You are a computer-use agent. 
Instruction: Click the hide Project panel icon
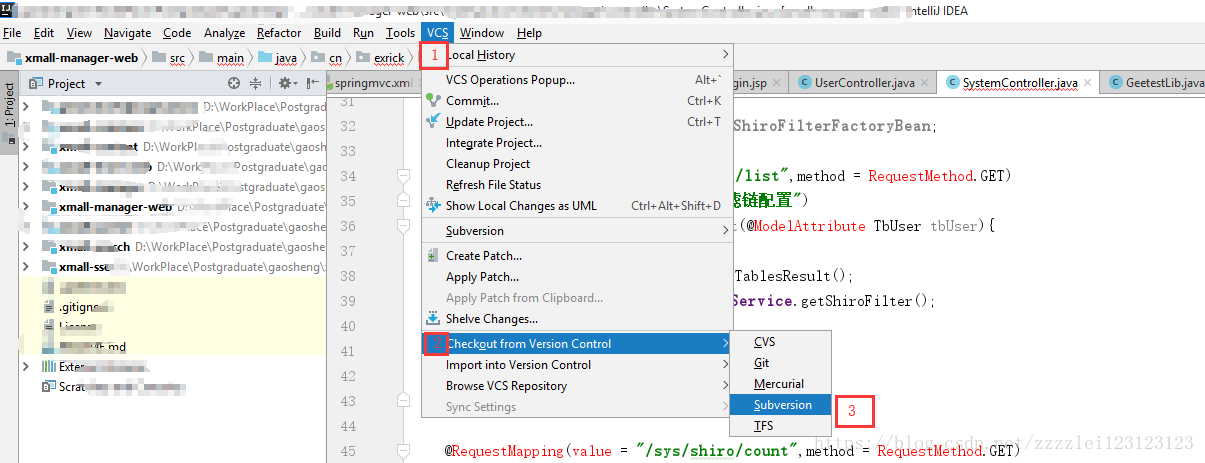[x=311, y=84]
